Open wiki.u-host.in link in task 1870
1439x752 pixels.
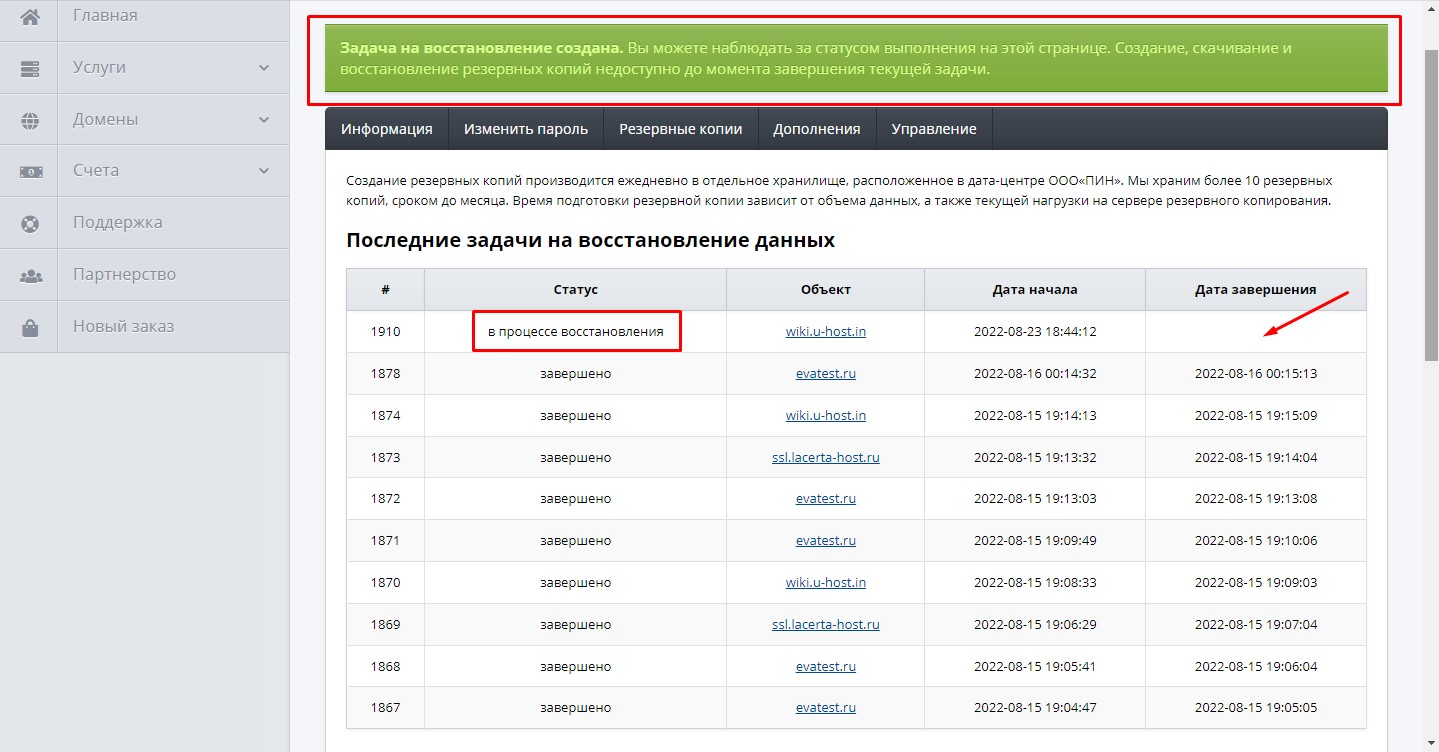point(826,583)
